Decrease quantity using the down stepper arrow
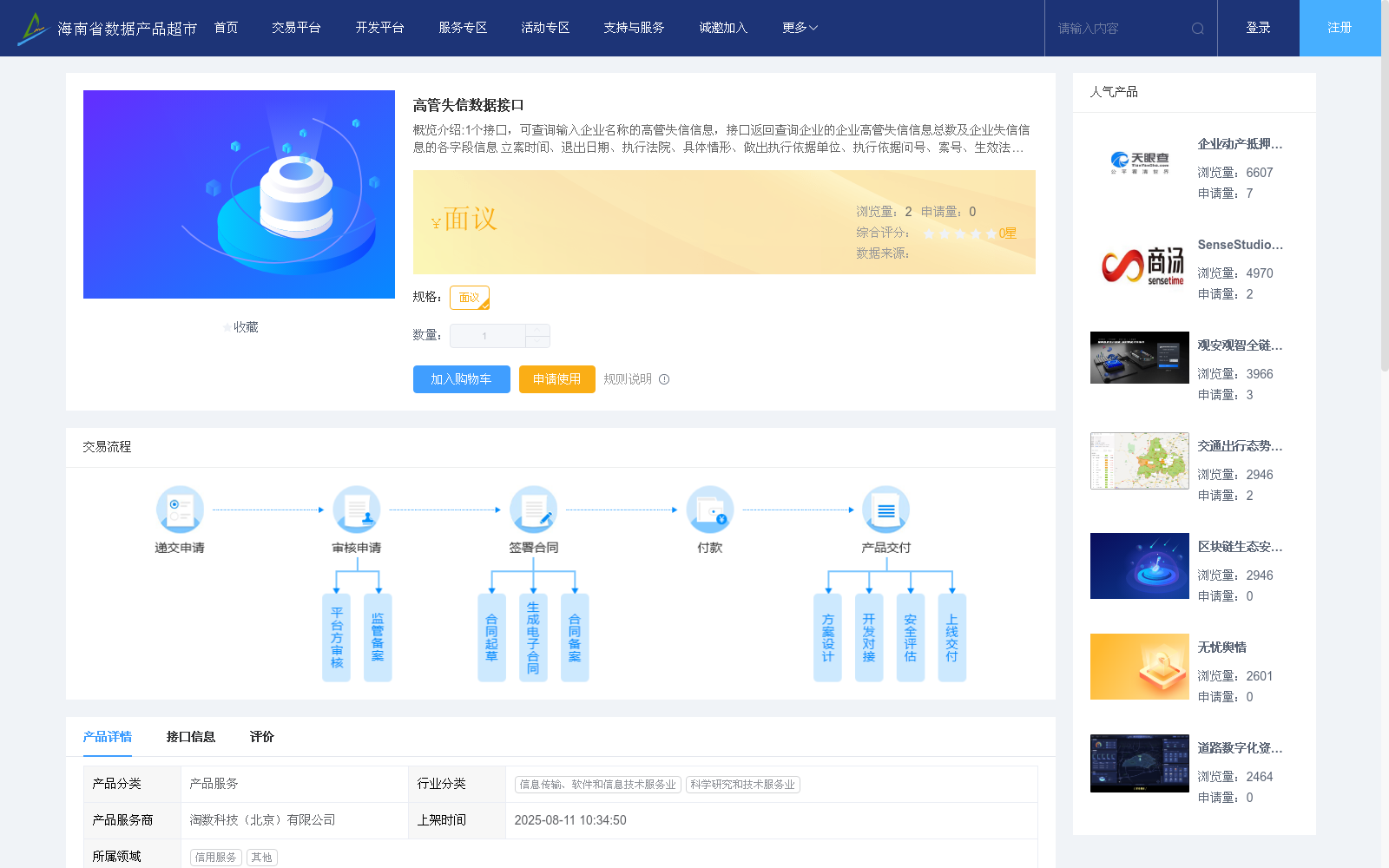 [x=537, y=341]
